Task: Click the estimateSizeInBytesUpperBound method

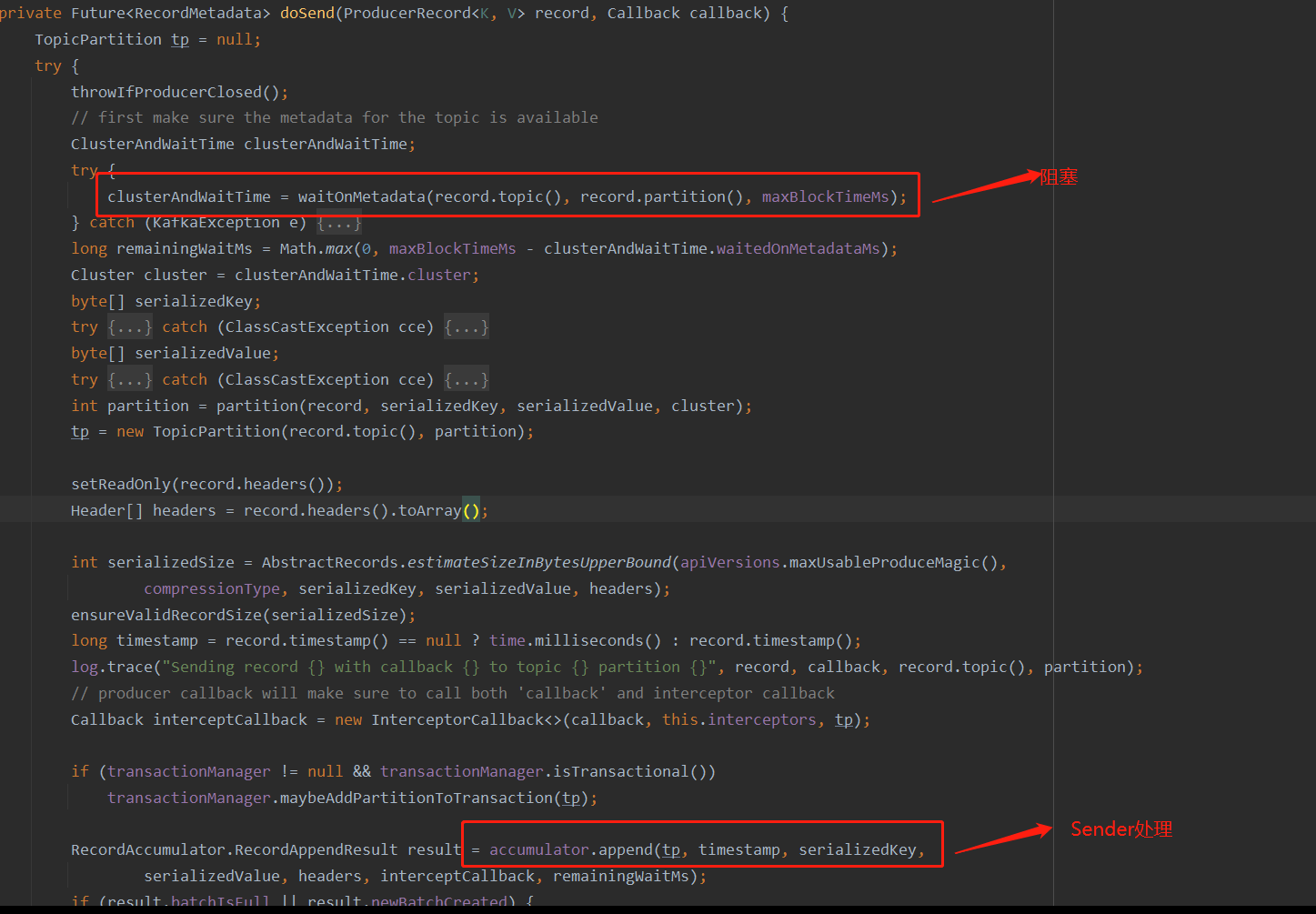Action: 538,563
